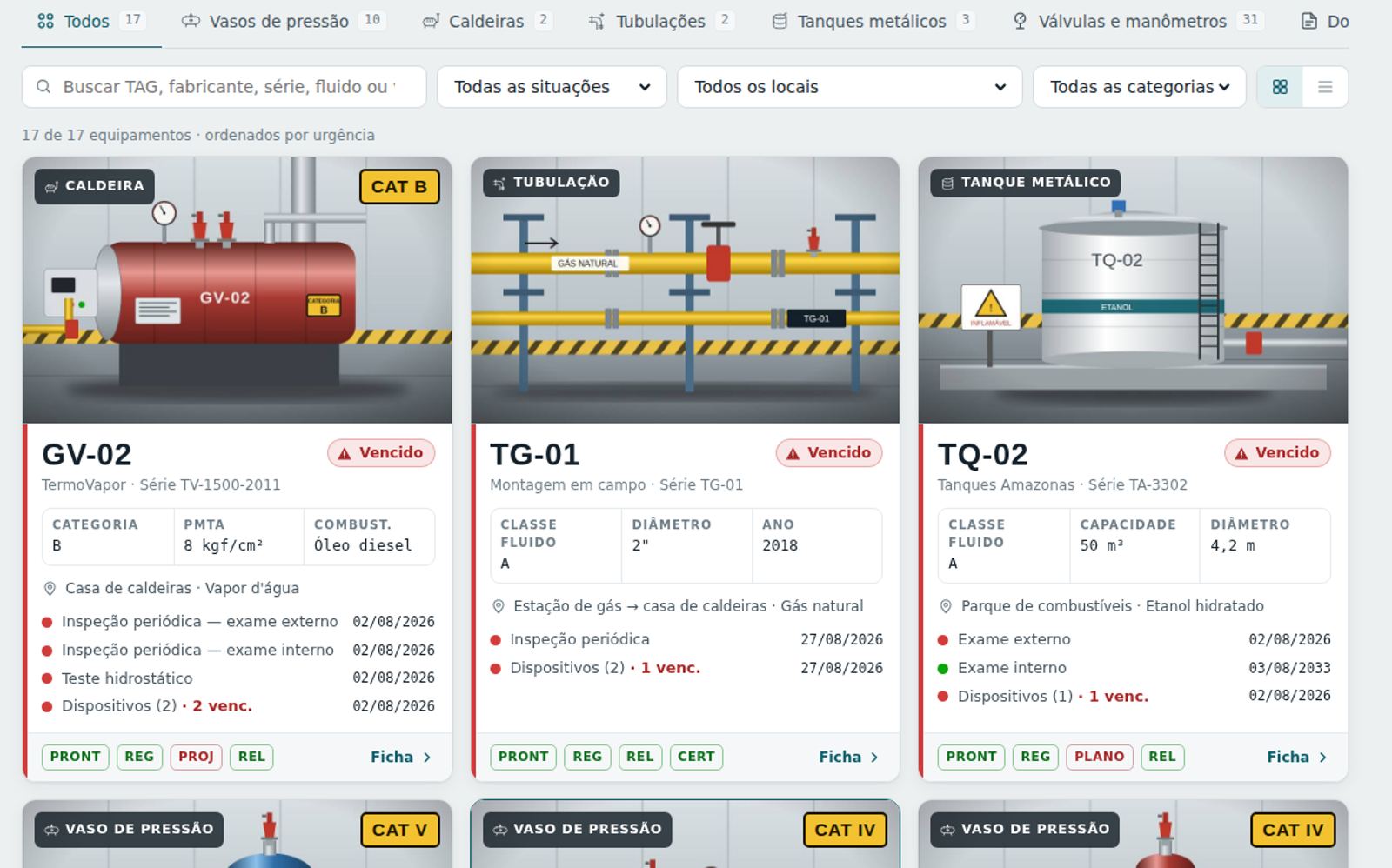Click the Vencido status on TQ-02
Screen dimensions: 1392x868
click(x=1277, y=453)
